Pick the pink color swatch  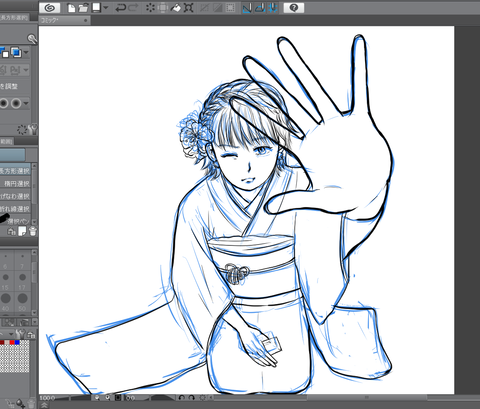7,342
